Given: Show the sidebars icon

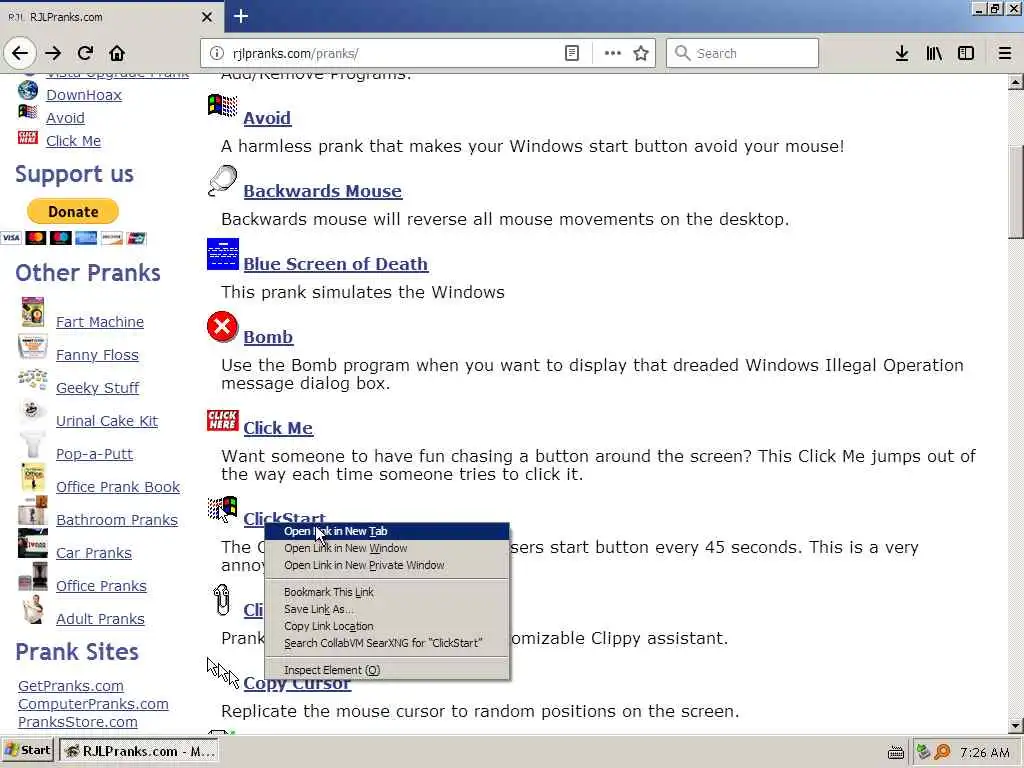Looking at the screenshot, I should (x=966, y=53).
